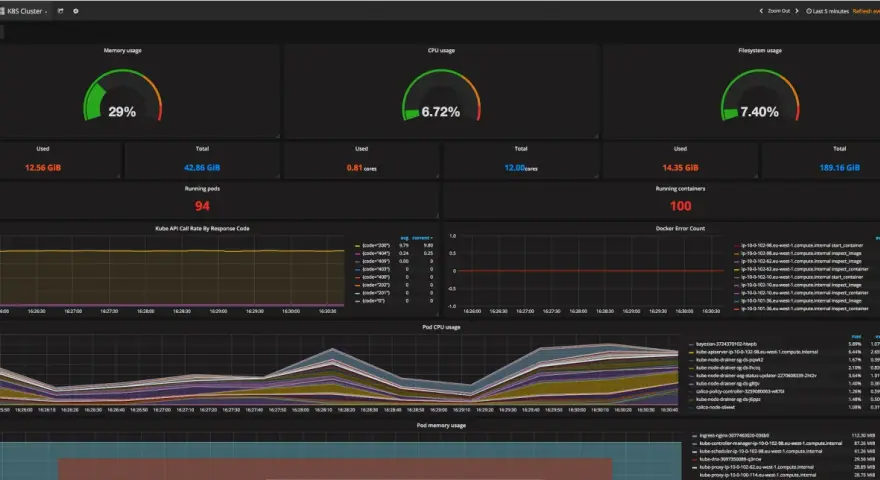This screenshot has height=480, width=880.
Task: Click the 29% memory gauge
Action: [x=122, y=95]
